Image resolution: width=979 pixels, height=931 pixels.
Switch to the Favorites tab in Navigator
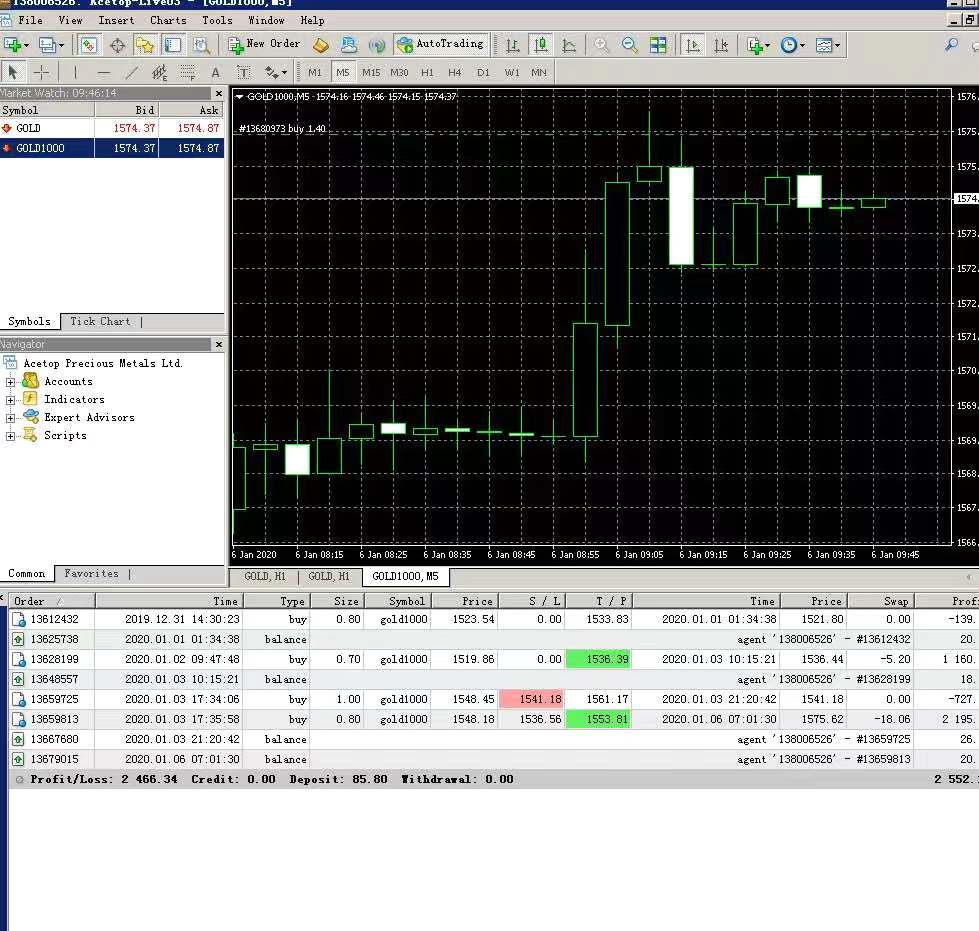click(91, 573)
